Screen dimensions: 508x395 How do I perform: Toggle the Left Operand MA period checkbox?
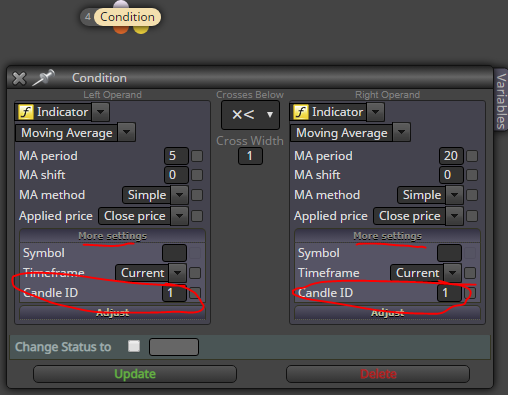click(197, 156)
